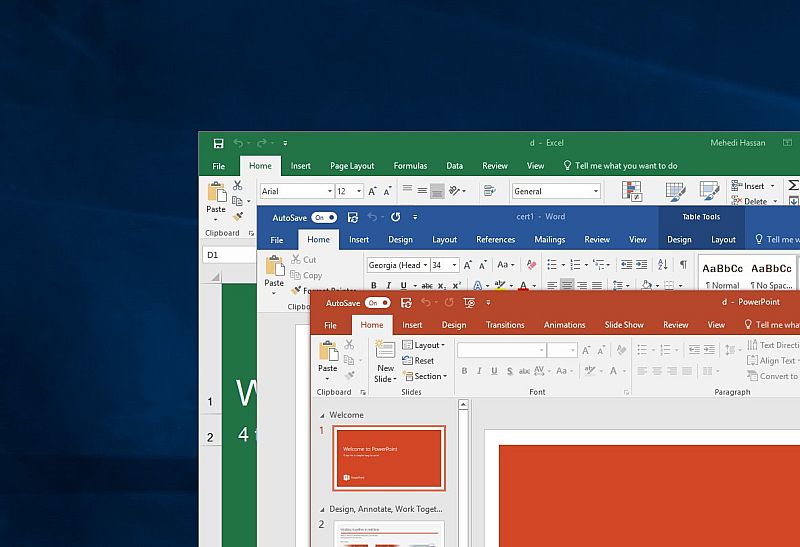The width and height of the screenshot is (800, 547).
Task: Click the Save icon in Excel title bar
Action: tap(218, 143)
